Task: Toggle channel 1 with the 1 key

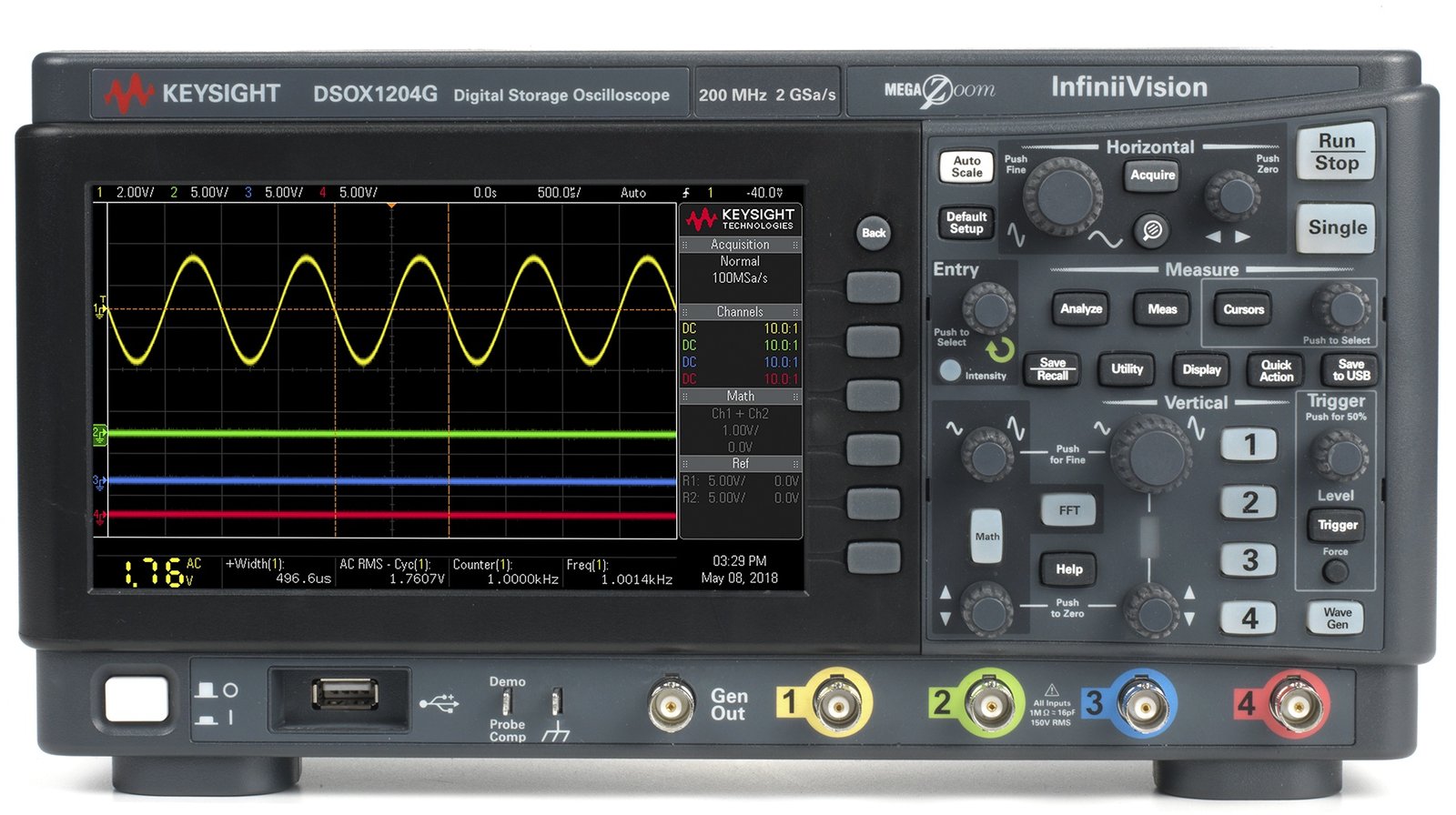Action: click(1249, 445)
